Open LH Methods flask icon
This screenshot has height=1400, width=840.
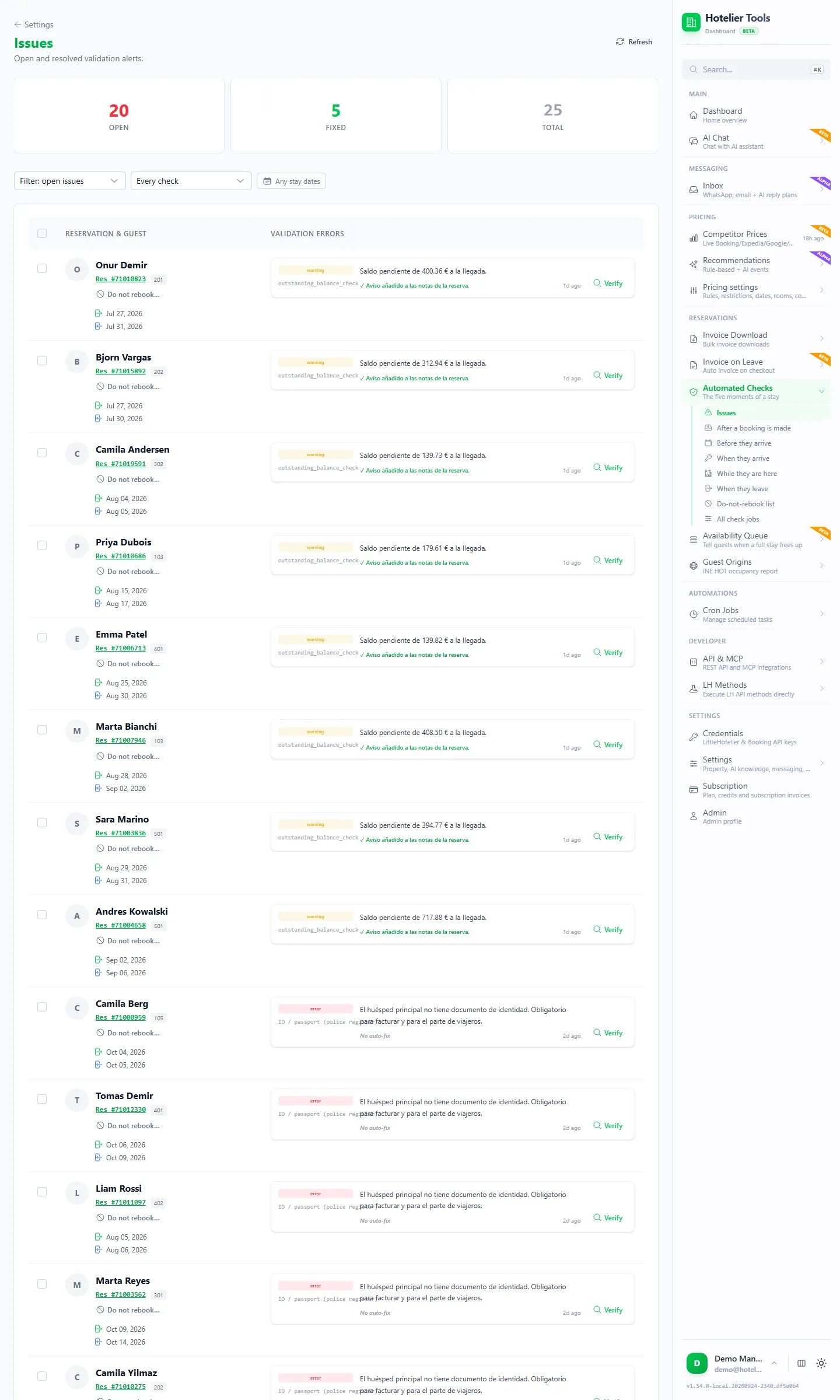point(694,689)
